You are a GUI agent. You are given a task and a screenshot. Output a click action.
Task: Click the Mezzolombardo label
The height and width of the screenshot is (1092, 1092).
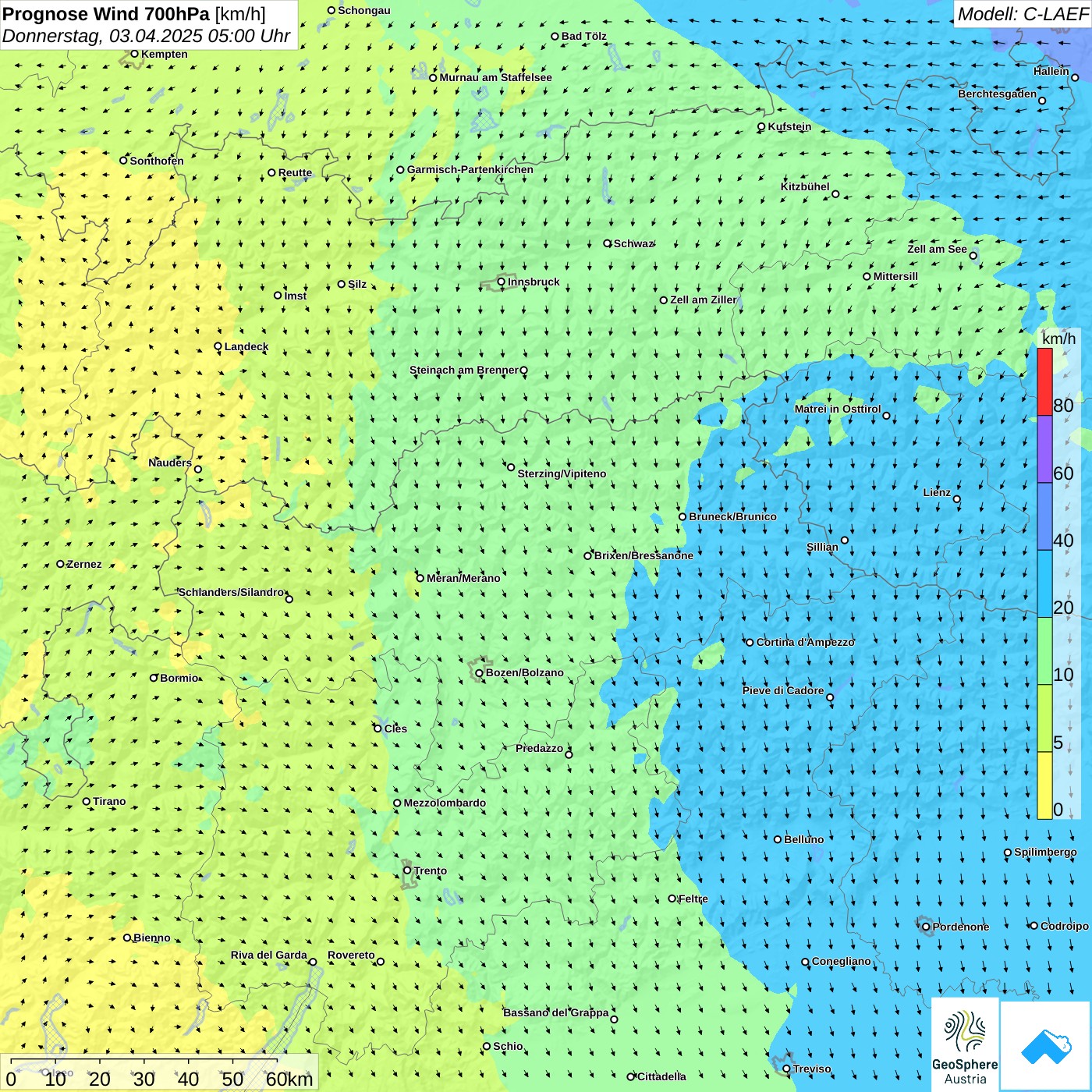(445, 803)
